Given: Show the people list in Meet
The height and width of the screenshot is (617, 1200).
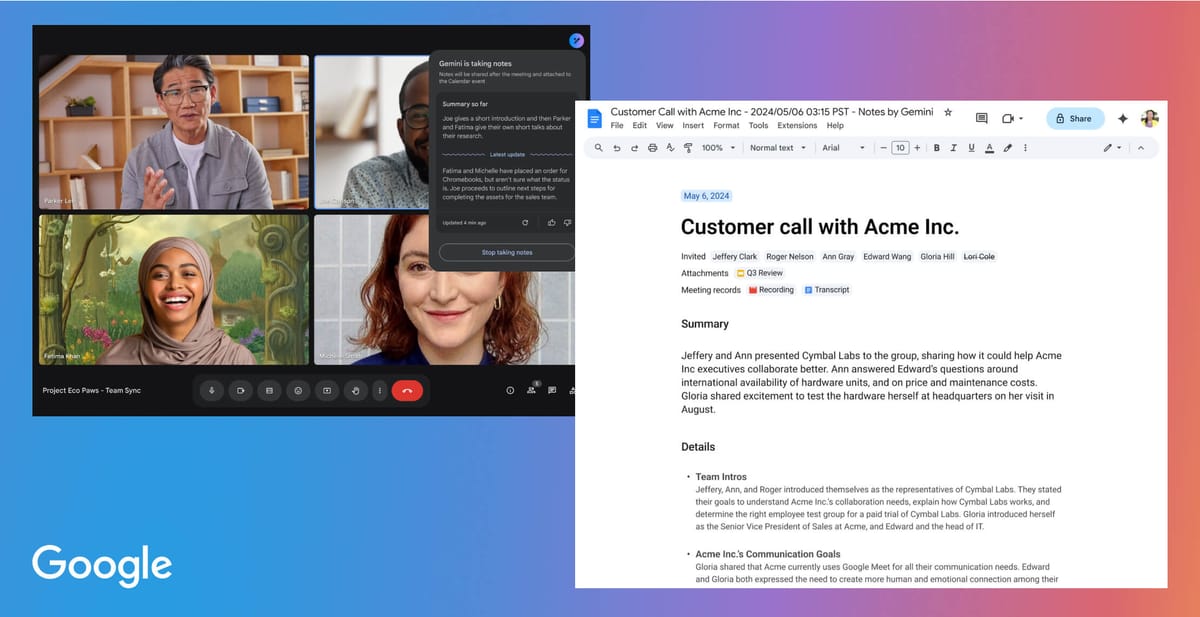Looking at the screenshot, I should pyautogui.click(x=531, y=391).
